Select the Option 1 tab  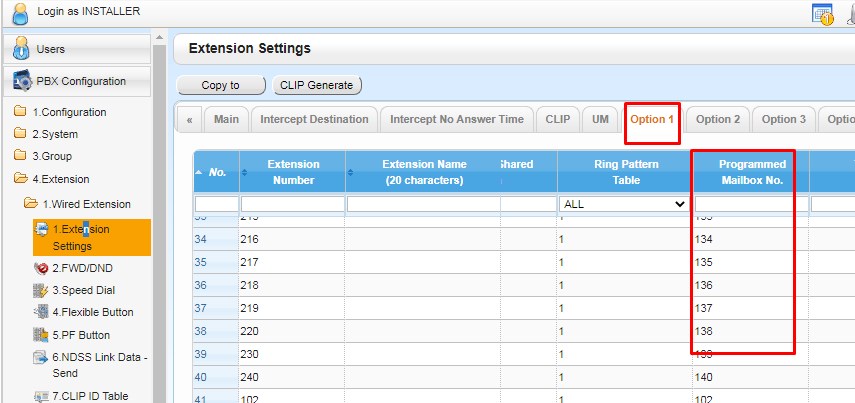click(652, 119)
